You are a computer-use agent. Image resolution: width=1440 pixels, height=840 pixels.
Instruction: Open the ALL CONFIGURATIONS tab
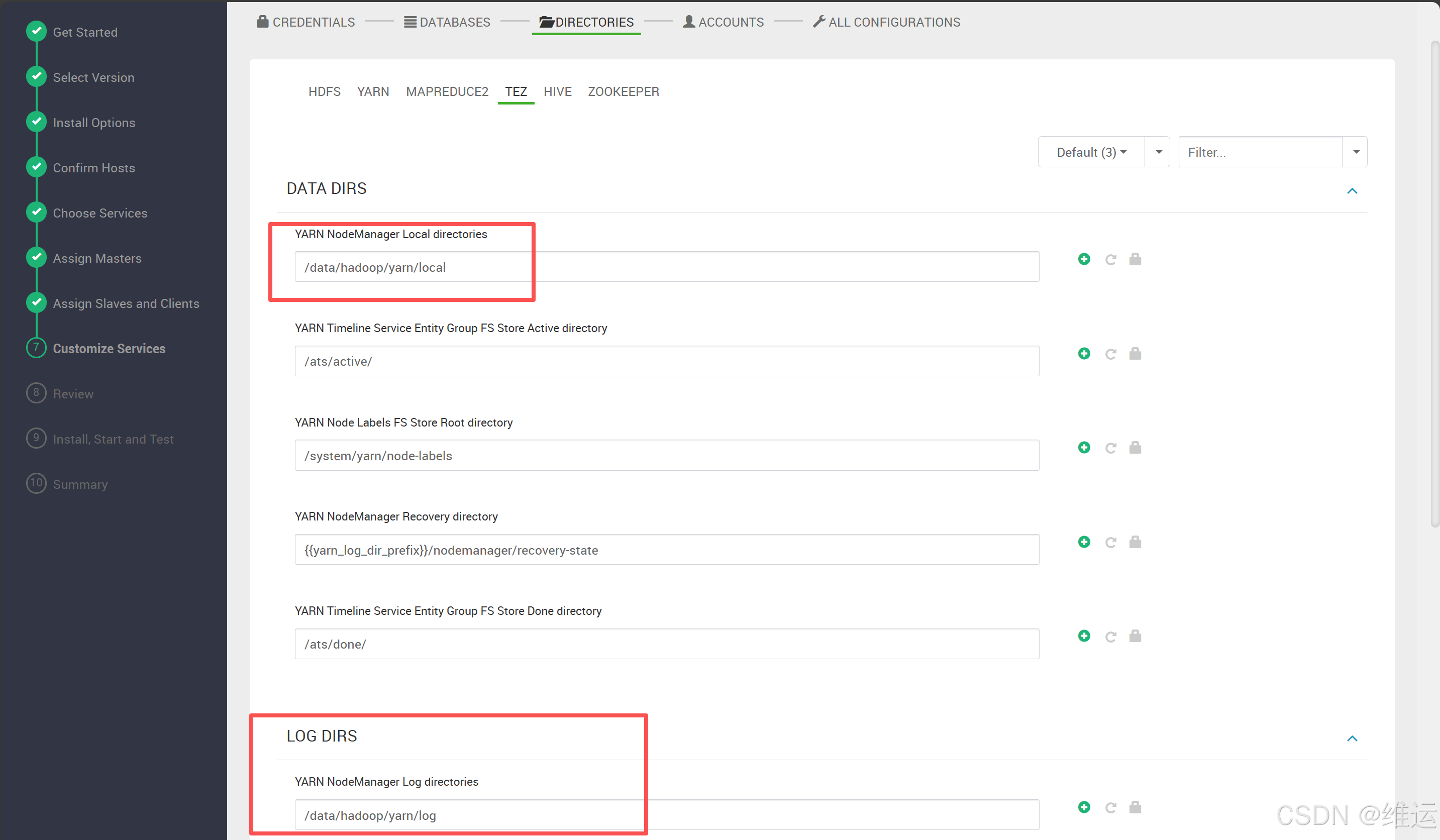point(886,22)
